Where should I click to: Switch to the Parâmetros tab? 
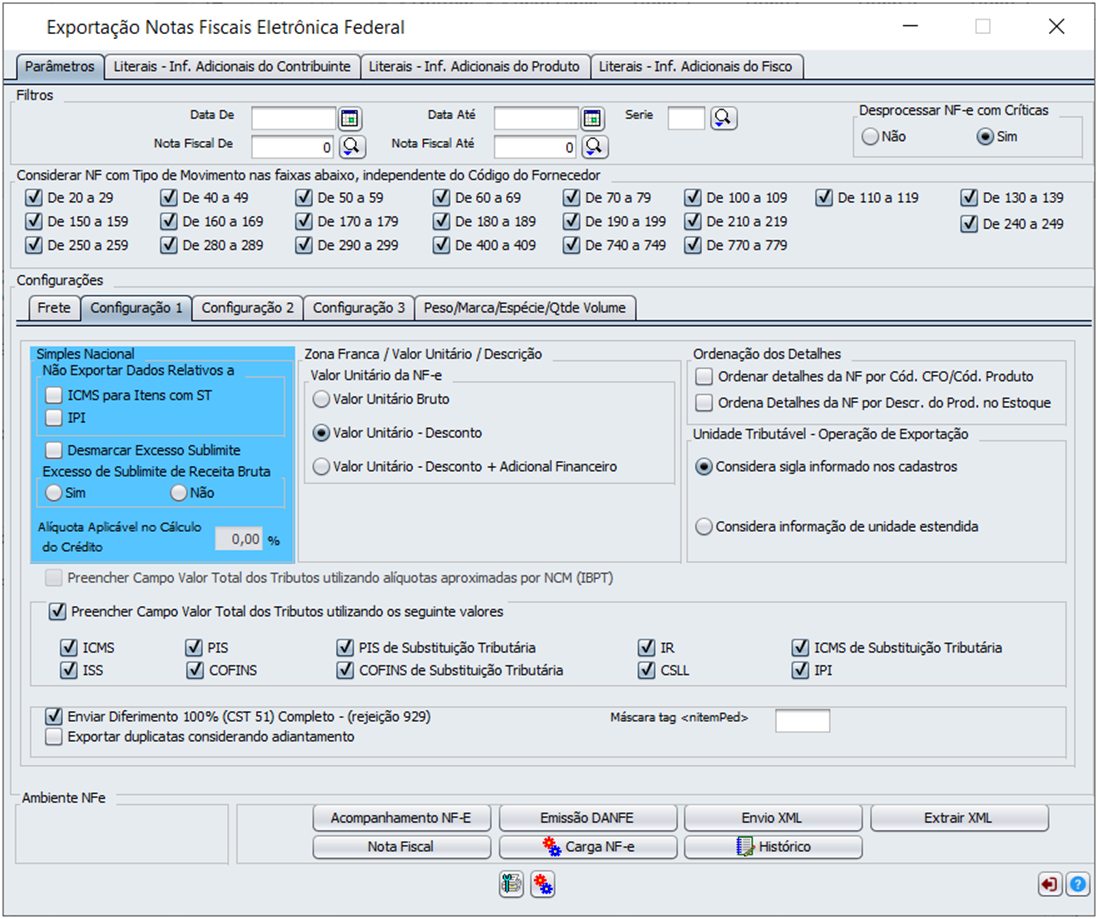60,67
